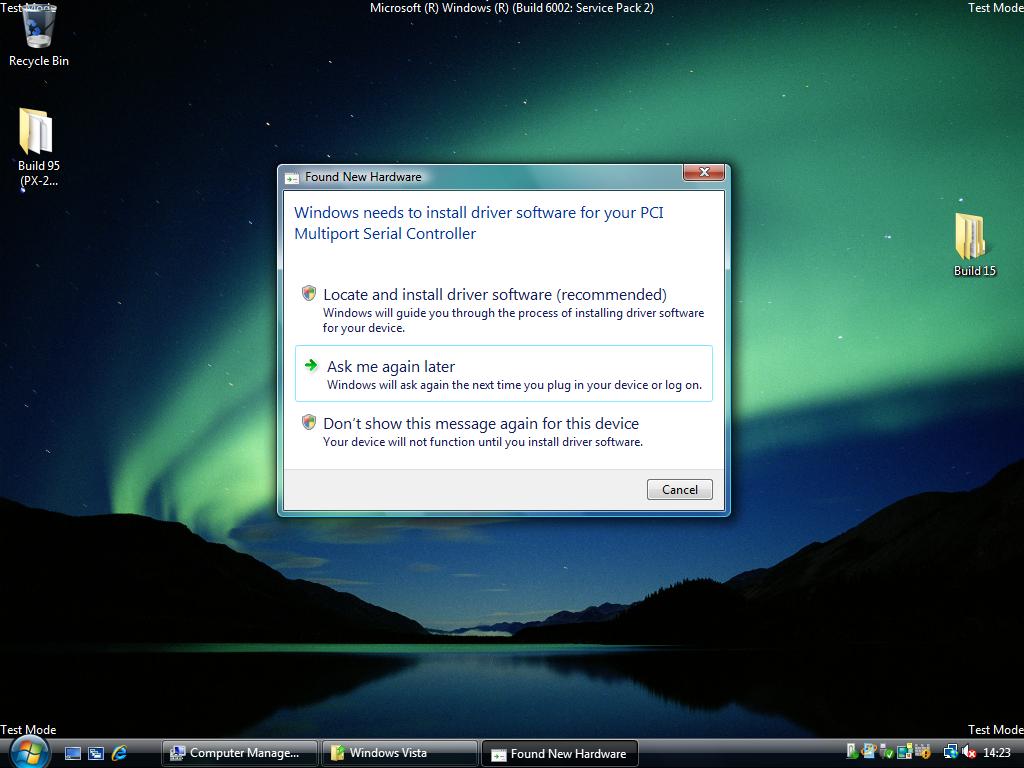Select Don't show this message again for this device

[480, 423]
